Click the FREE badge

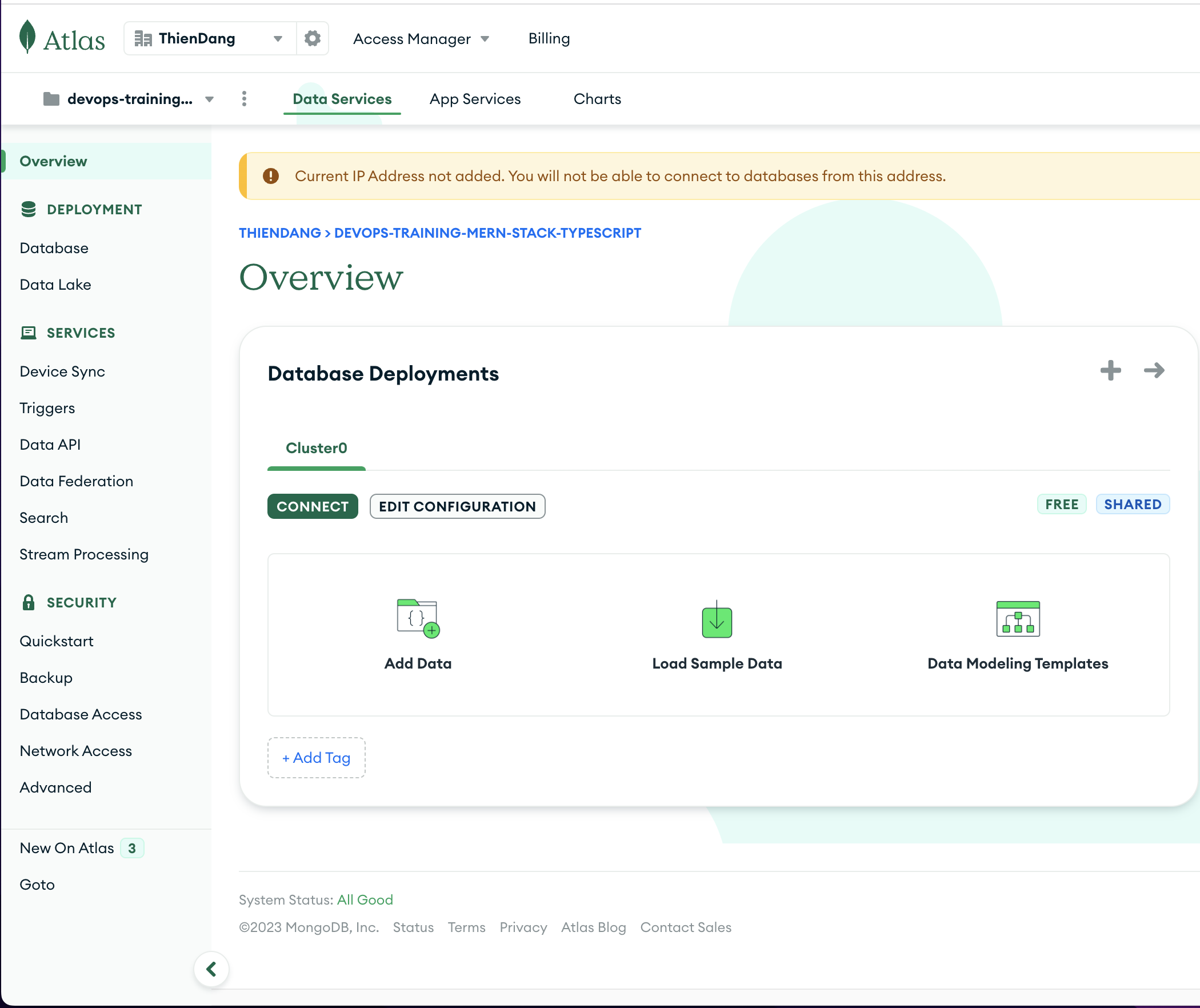(x=1062, y=504)
